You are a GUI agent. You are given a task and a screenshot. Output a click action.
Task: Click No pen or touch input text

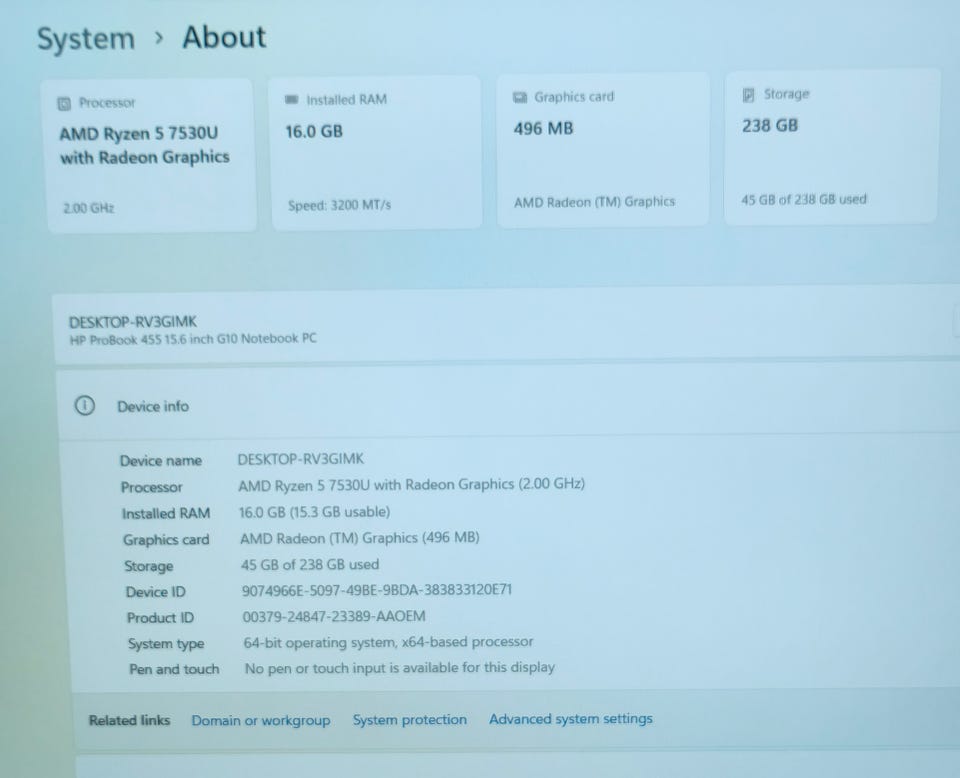(400, 668)
